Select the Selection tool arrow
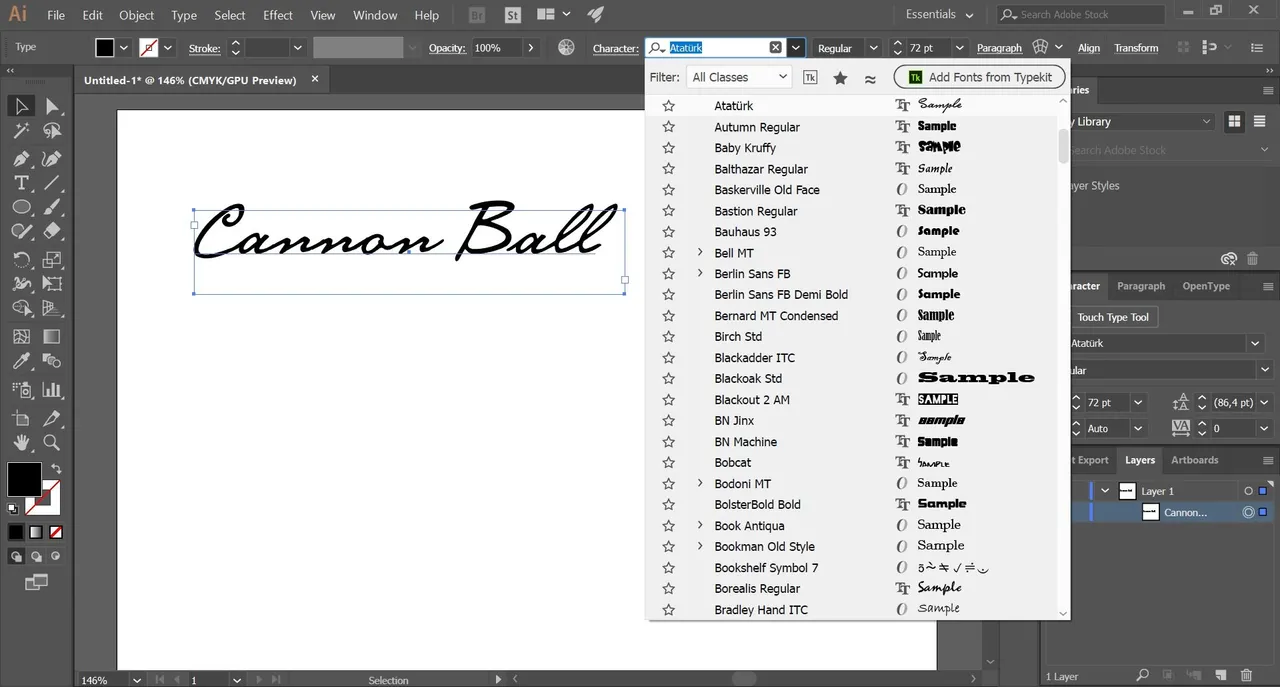This screenshot has width=1280, height=687. [x=21, y=106]
